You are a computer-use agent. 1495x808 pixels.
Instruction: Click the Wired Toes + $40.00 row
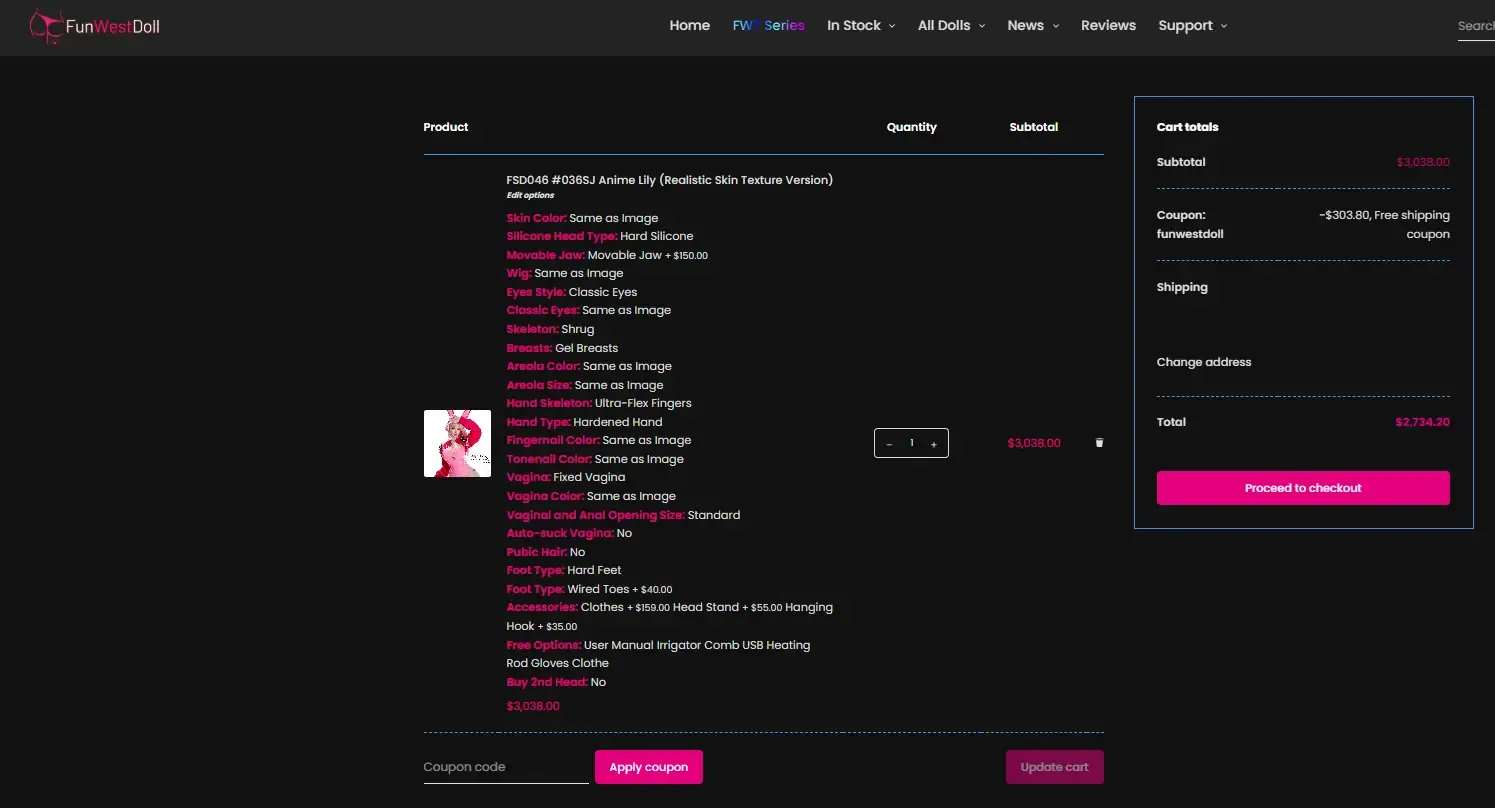coord(589,589)
